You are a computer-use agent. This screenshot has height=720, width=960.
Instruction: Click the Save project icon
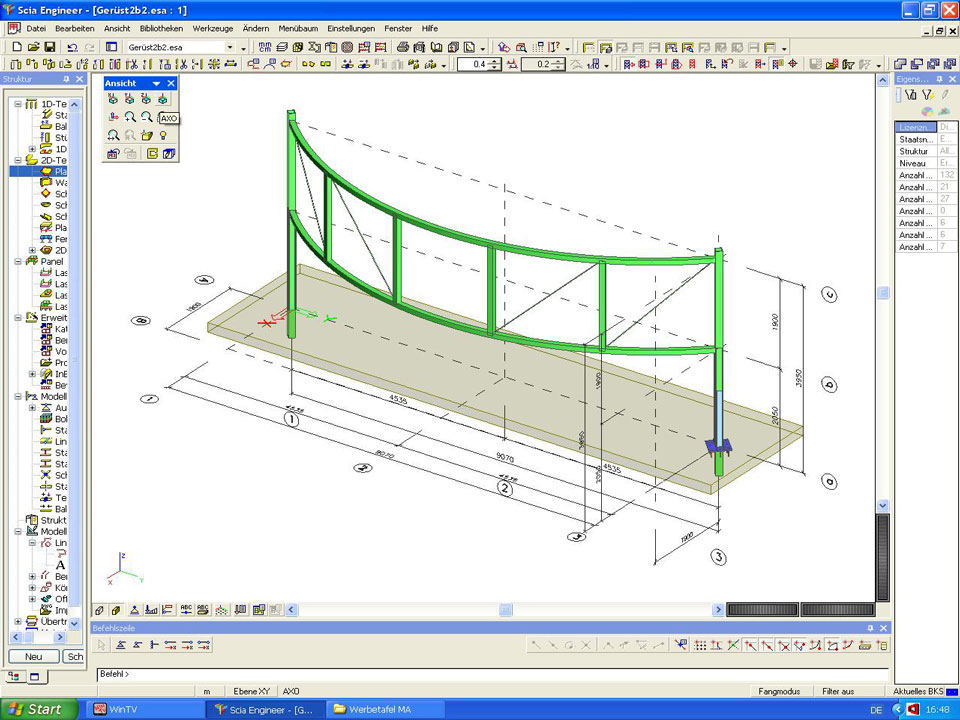pyautogui.click(x=49, y=47)
